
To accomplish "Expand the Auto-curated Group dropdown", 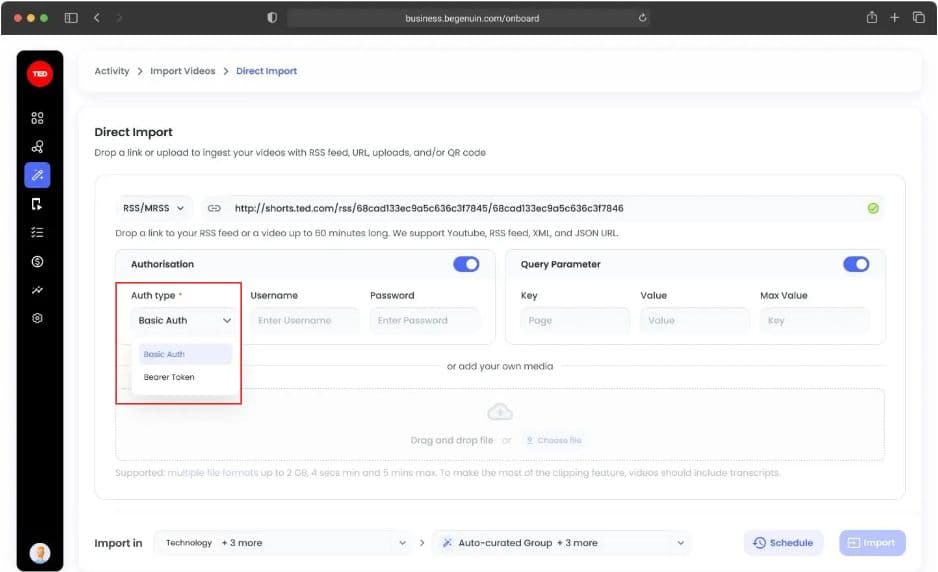I will (x=561, y=543).
